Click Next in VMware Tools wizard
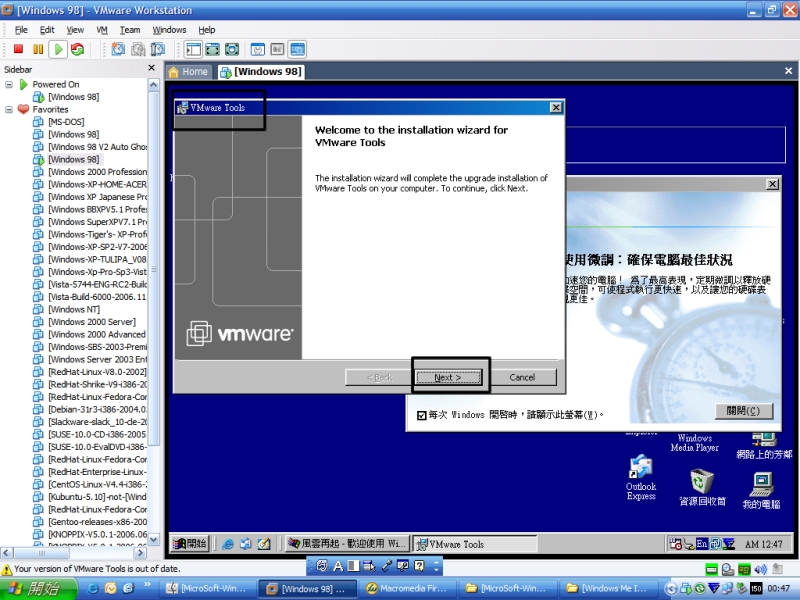The height and width of the screenshot is (600, 800). tap(448, 378)
